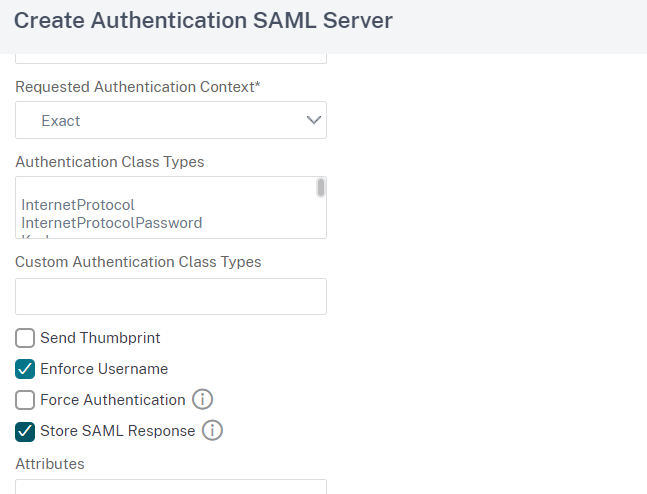Click the Create Authentication SAML Server heading

[x=203, y=19]
